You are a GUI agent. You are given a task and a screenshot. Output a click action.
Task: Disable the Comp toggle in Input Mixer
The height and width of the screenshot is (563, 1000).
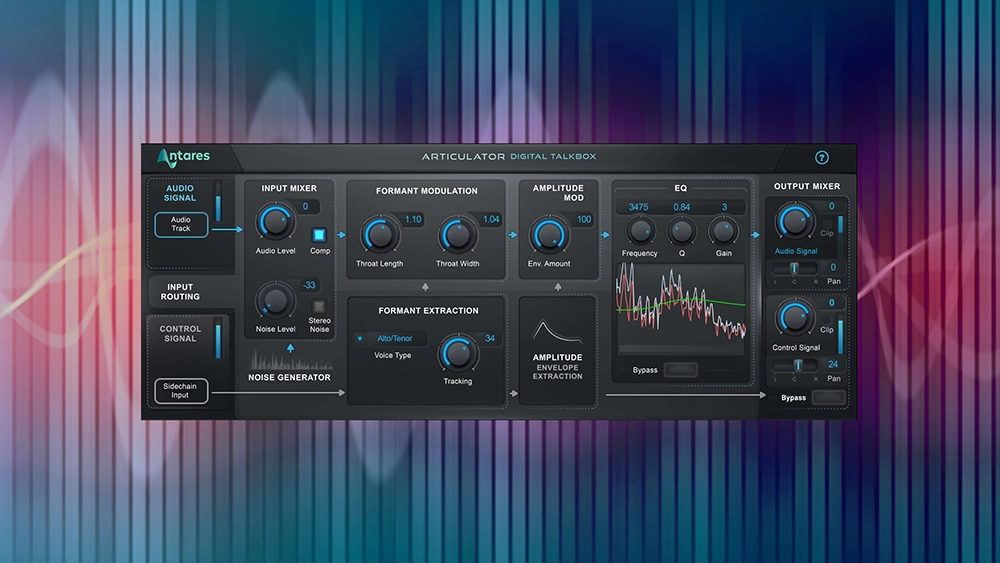click(320, 236)
